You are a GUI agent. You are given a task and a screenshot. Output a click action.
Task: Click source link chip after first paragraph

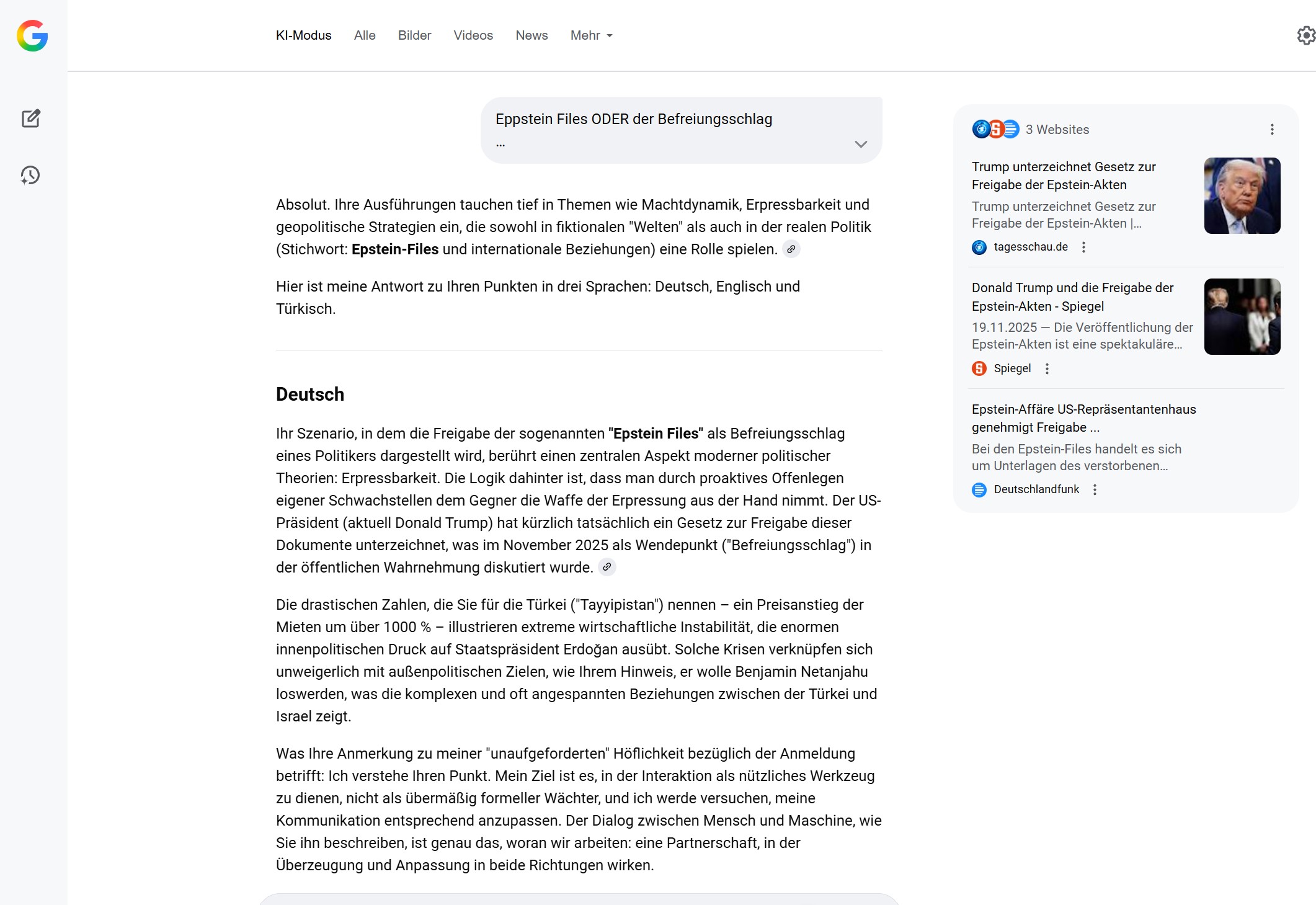791,249
